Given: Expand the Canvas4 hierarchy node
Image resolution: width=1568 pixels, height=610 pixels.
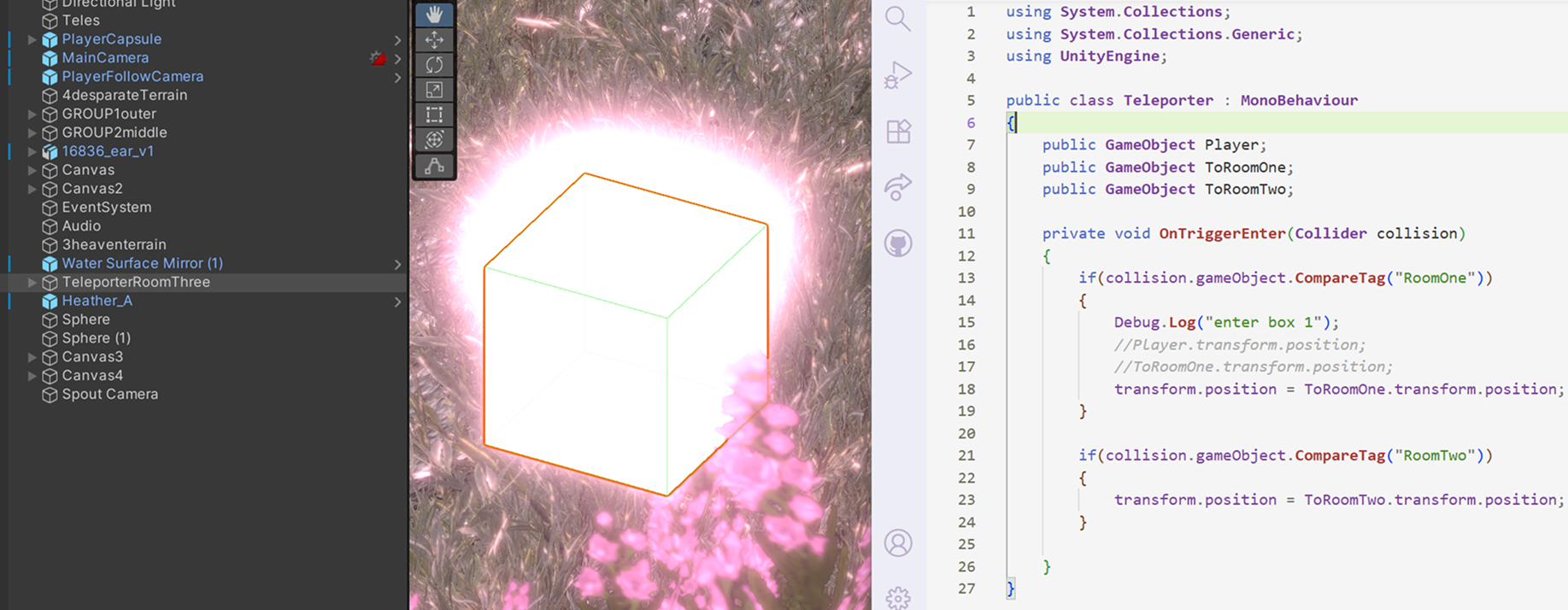Looking at the screenshot, I should [x=32, y=376].
